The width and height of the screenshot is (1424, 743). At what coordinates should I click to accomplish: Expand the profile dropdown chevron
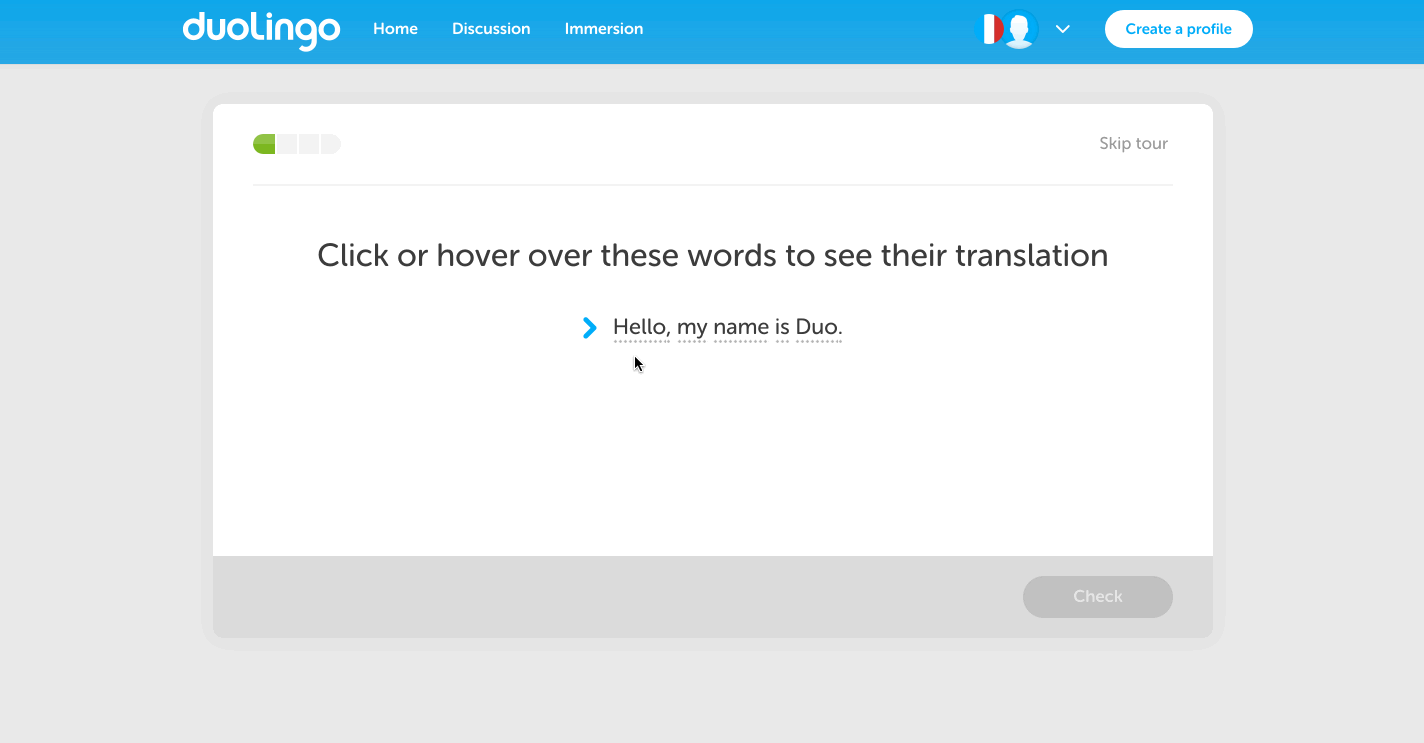click(x=1063, y=29)
